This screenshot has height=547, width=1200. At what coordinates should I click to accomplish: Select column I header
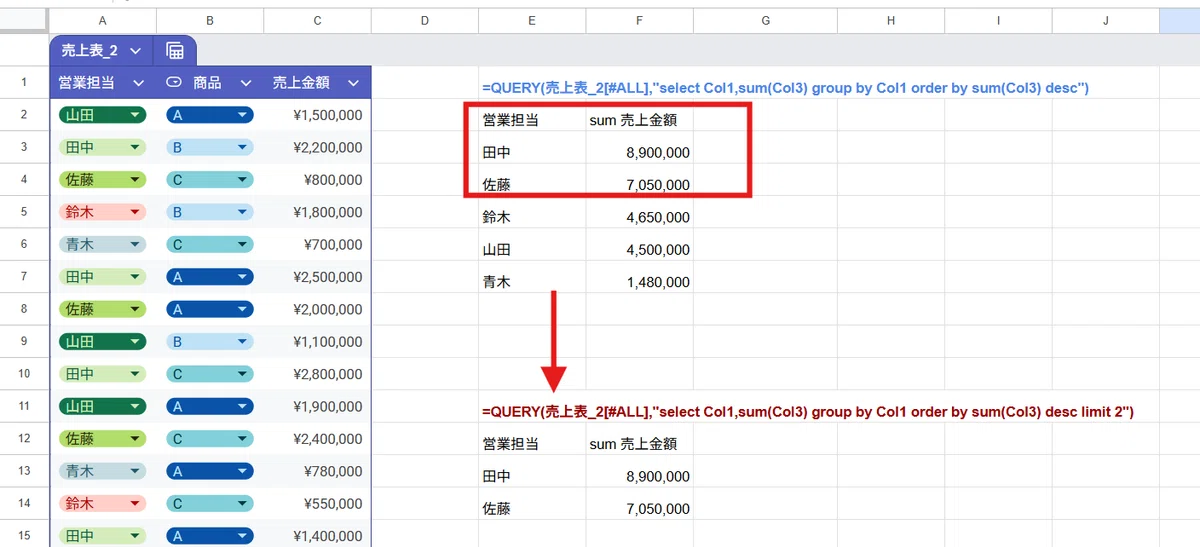[x=998, y=21]
